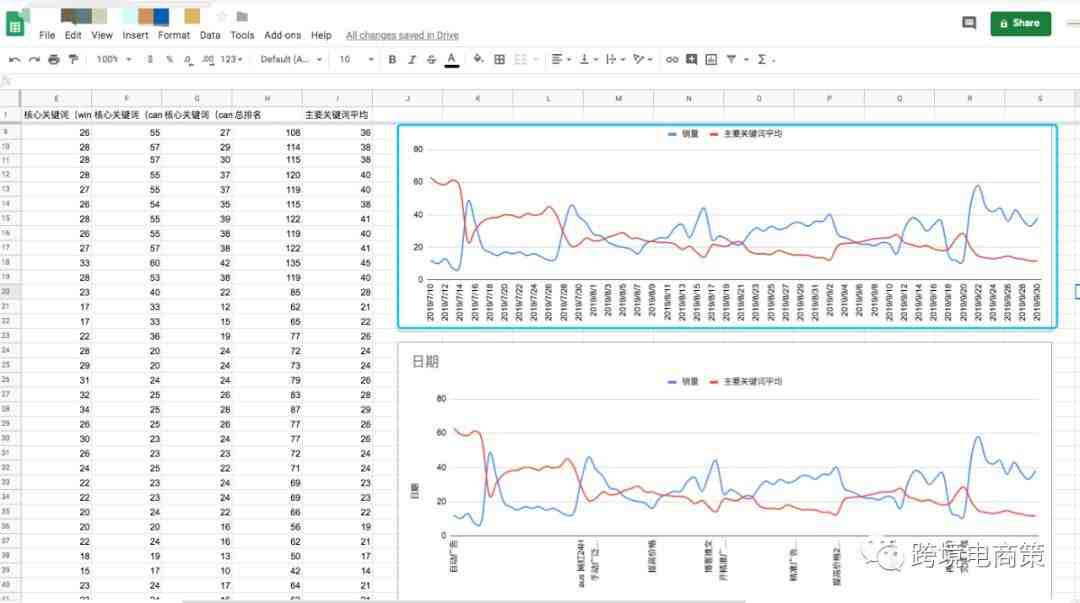Expand vertical align dropdown arrow
Viewport: 1080px width, 603px height.
coord(596,60)
